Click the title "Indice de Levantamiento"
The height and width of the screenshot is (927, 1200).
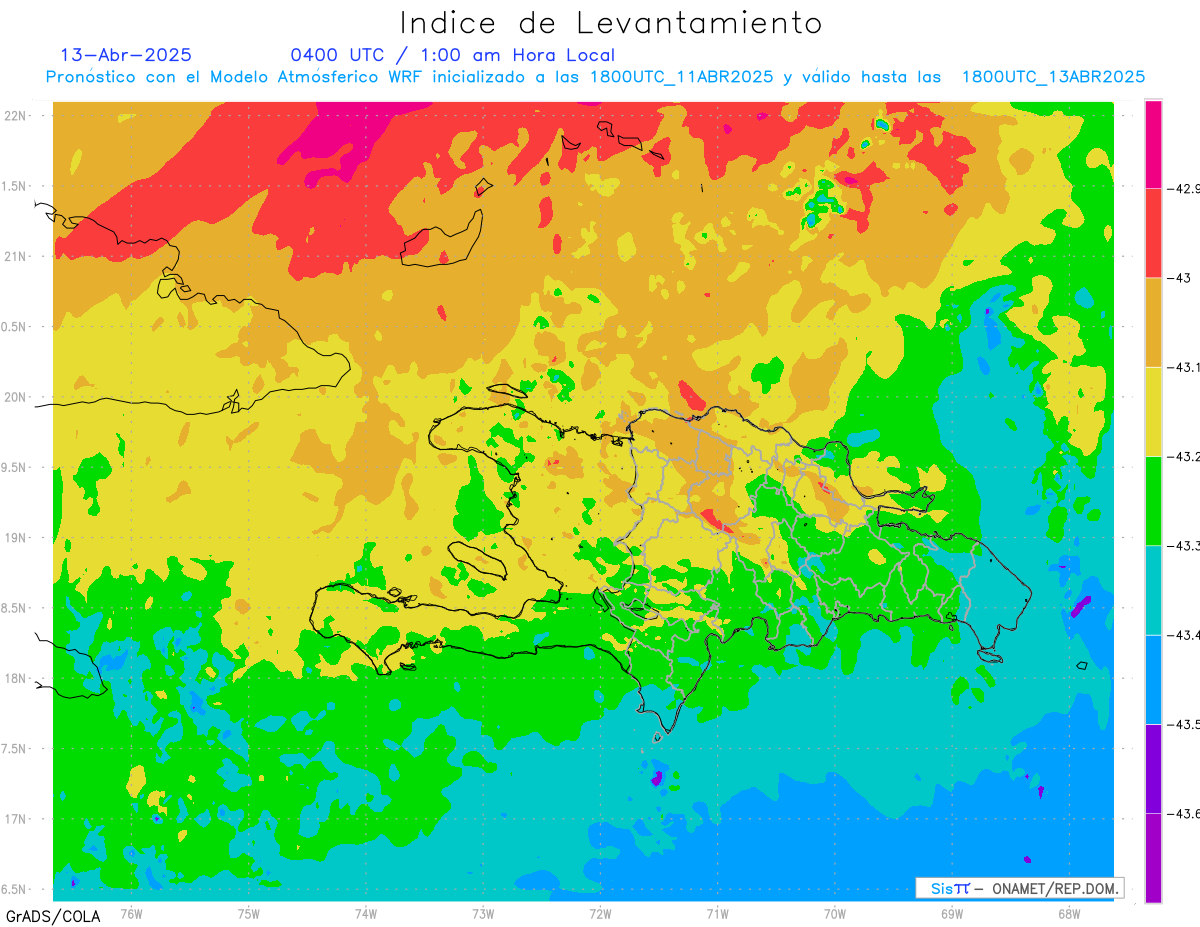point(611,22)
